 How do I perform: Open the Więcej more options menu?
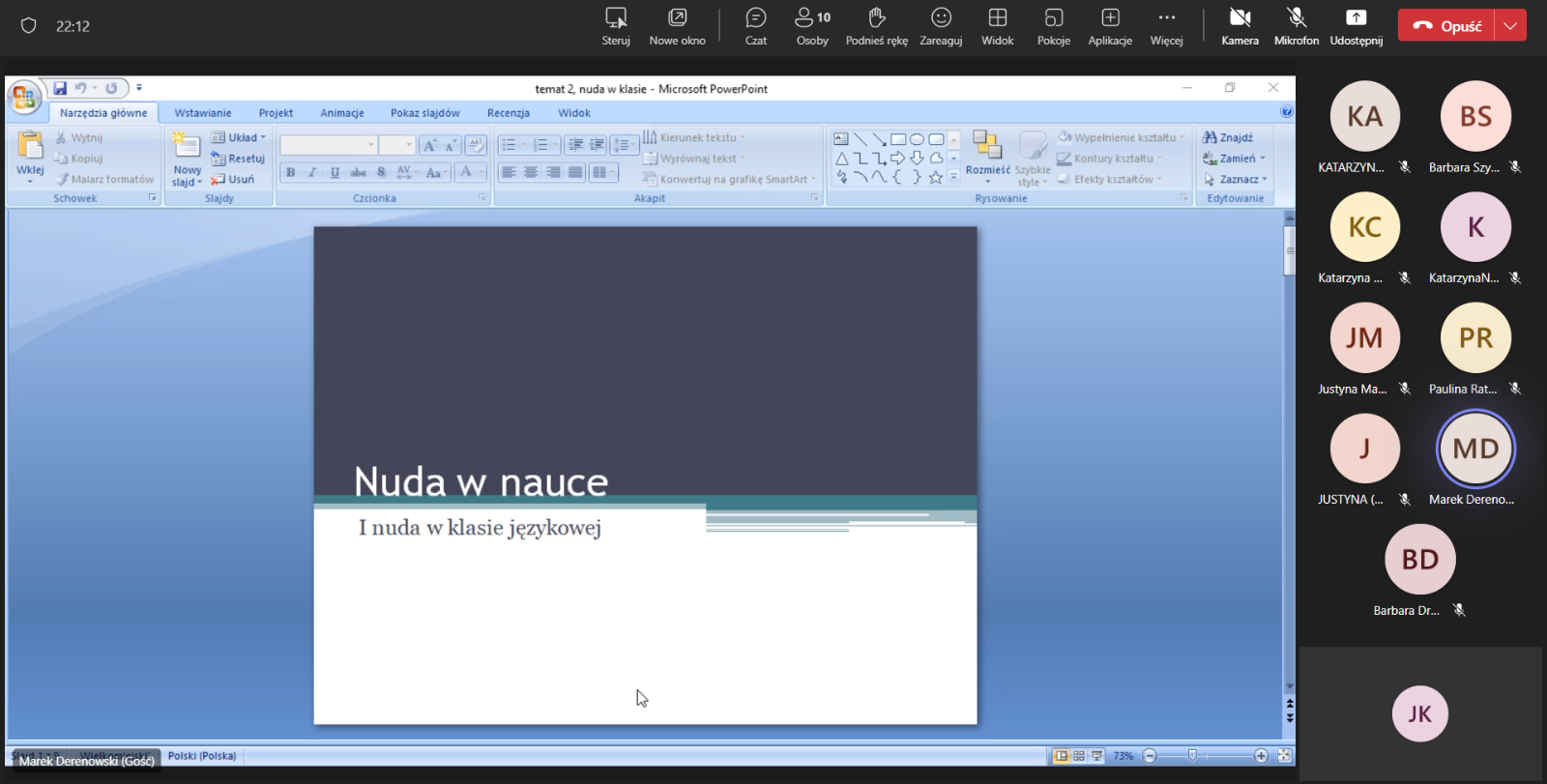point(1166,26)
